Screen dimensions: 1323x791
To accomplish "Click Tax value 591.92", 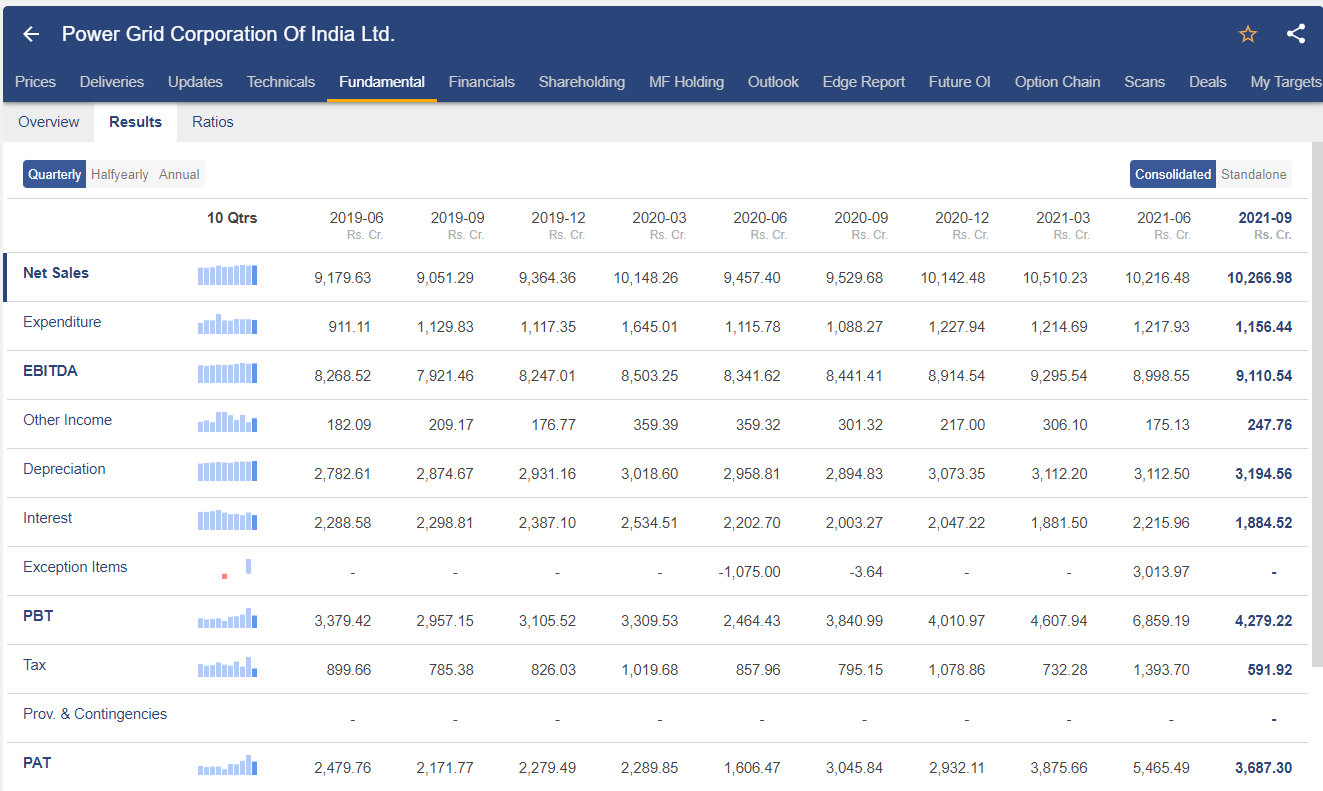I will tap(1270, 670).
